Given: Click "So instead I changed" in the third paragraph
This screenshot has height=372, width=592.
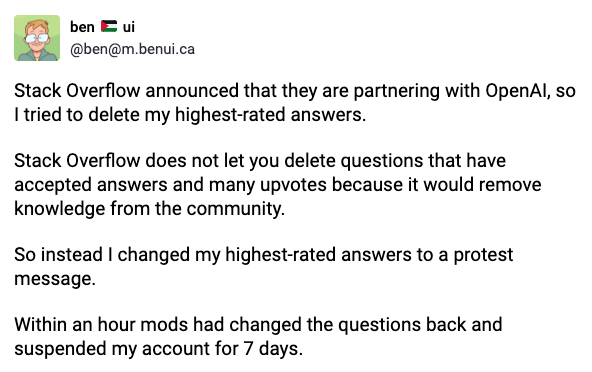Looking at the screenshot, I should pyautogui.click(x=102, y=255).
